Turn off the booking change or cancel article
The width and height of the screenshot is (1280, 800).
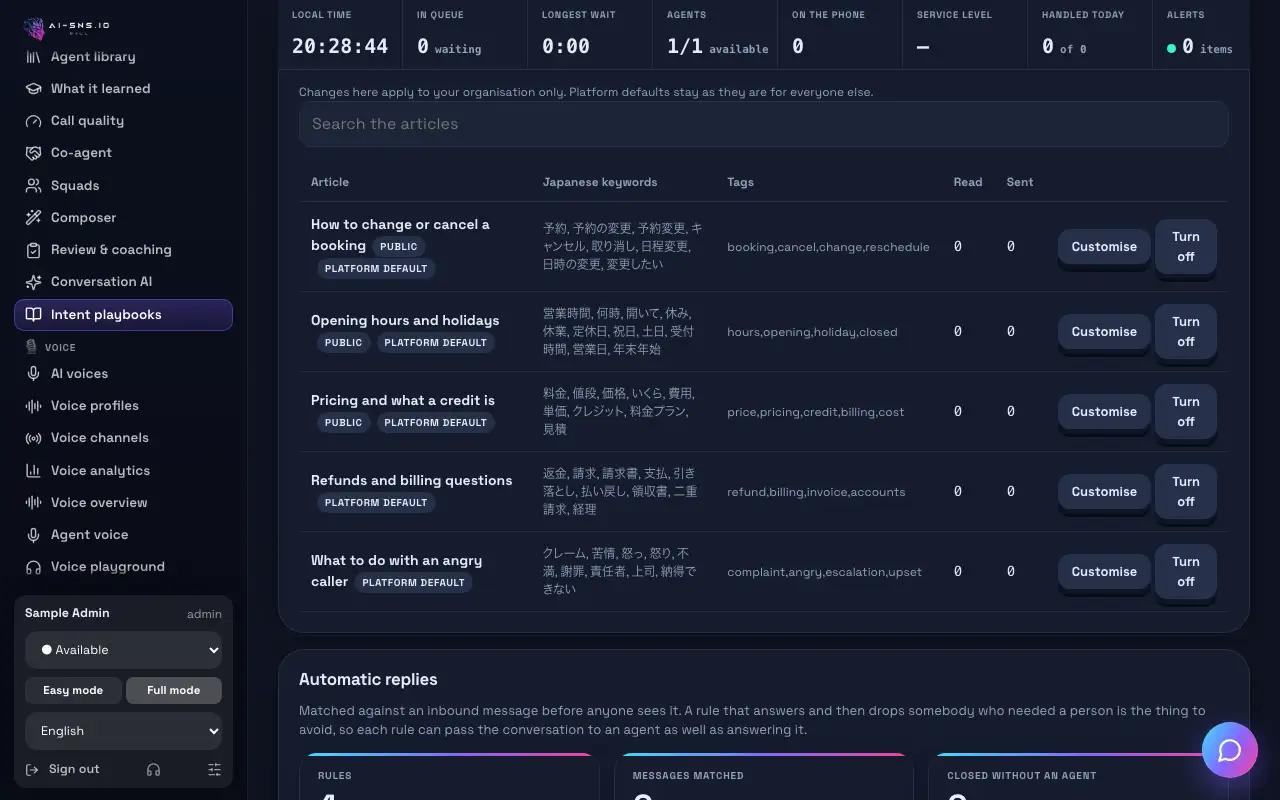[1186, 247]
